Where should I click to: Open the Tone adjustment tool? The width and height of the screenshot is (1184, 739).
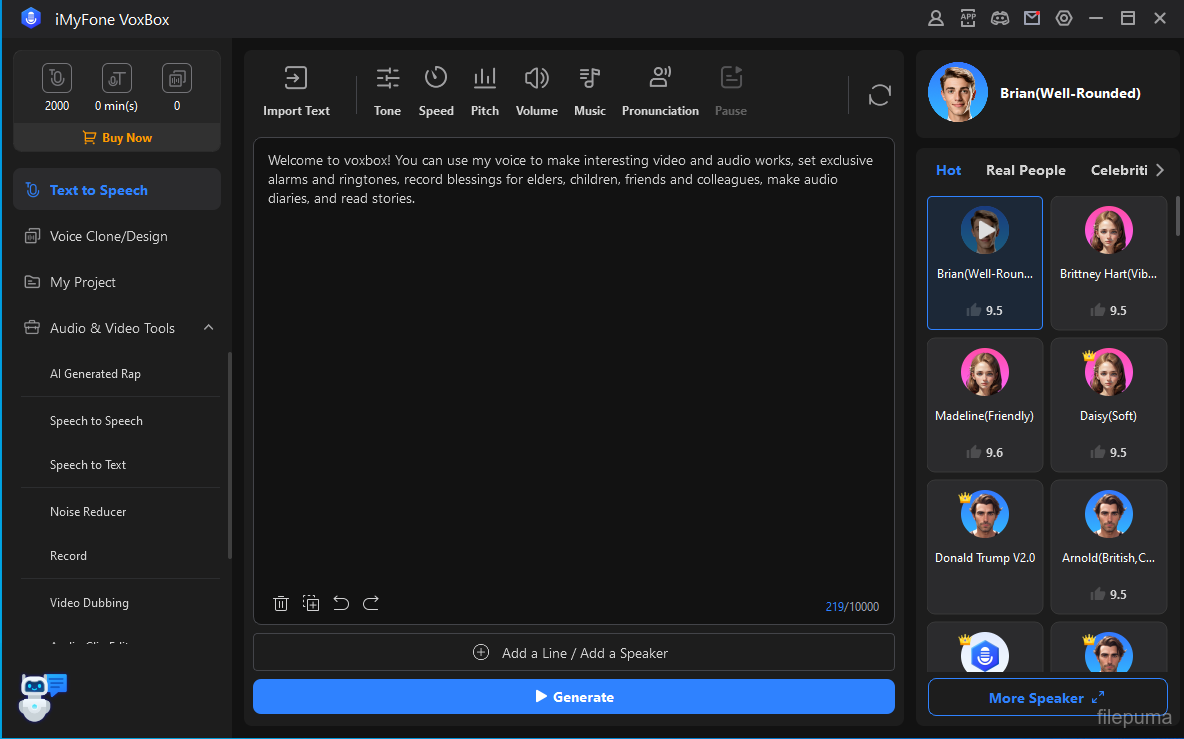coord(387,91)
